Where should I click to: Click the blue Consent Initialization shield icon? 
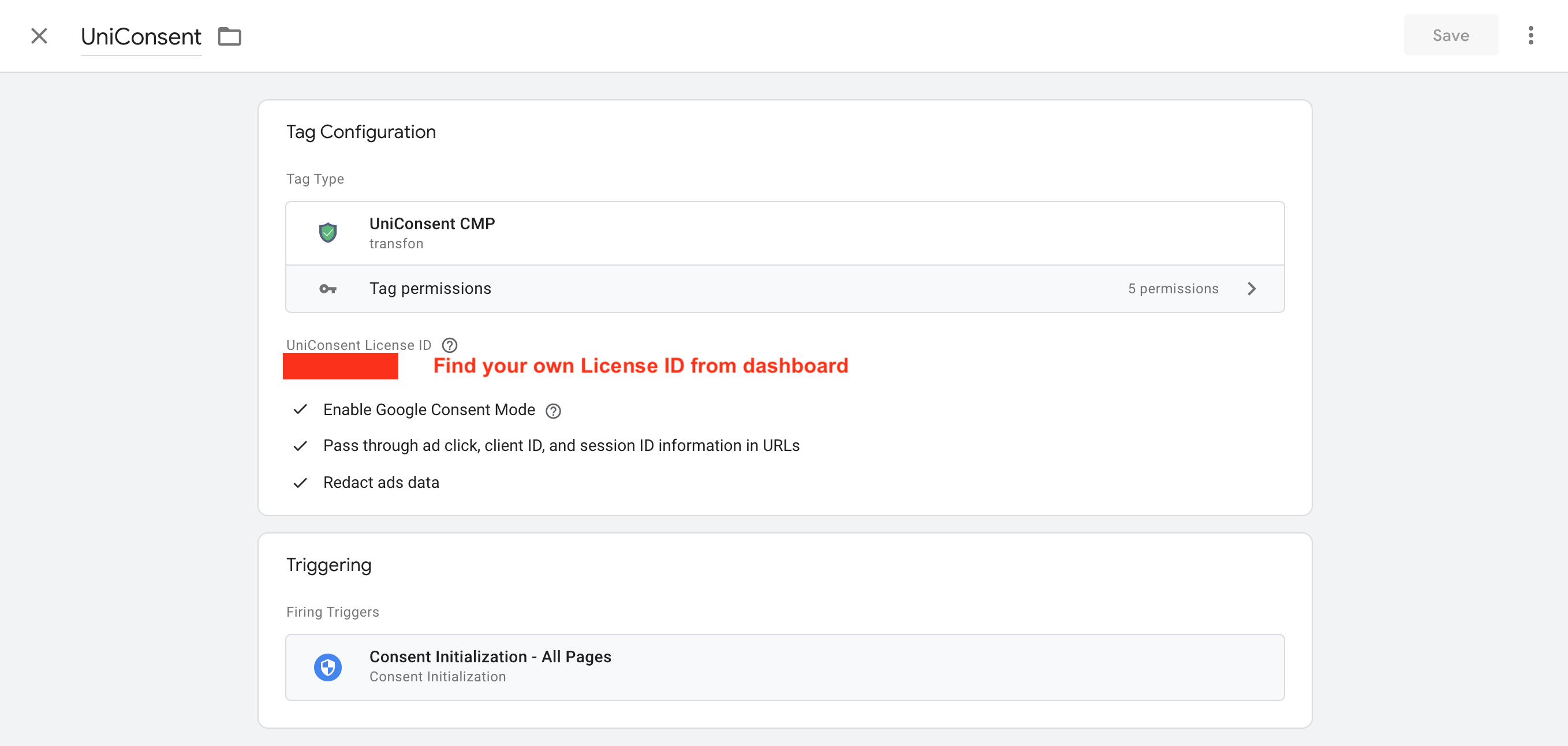pos(327,667)
